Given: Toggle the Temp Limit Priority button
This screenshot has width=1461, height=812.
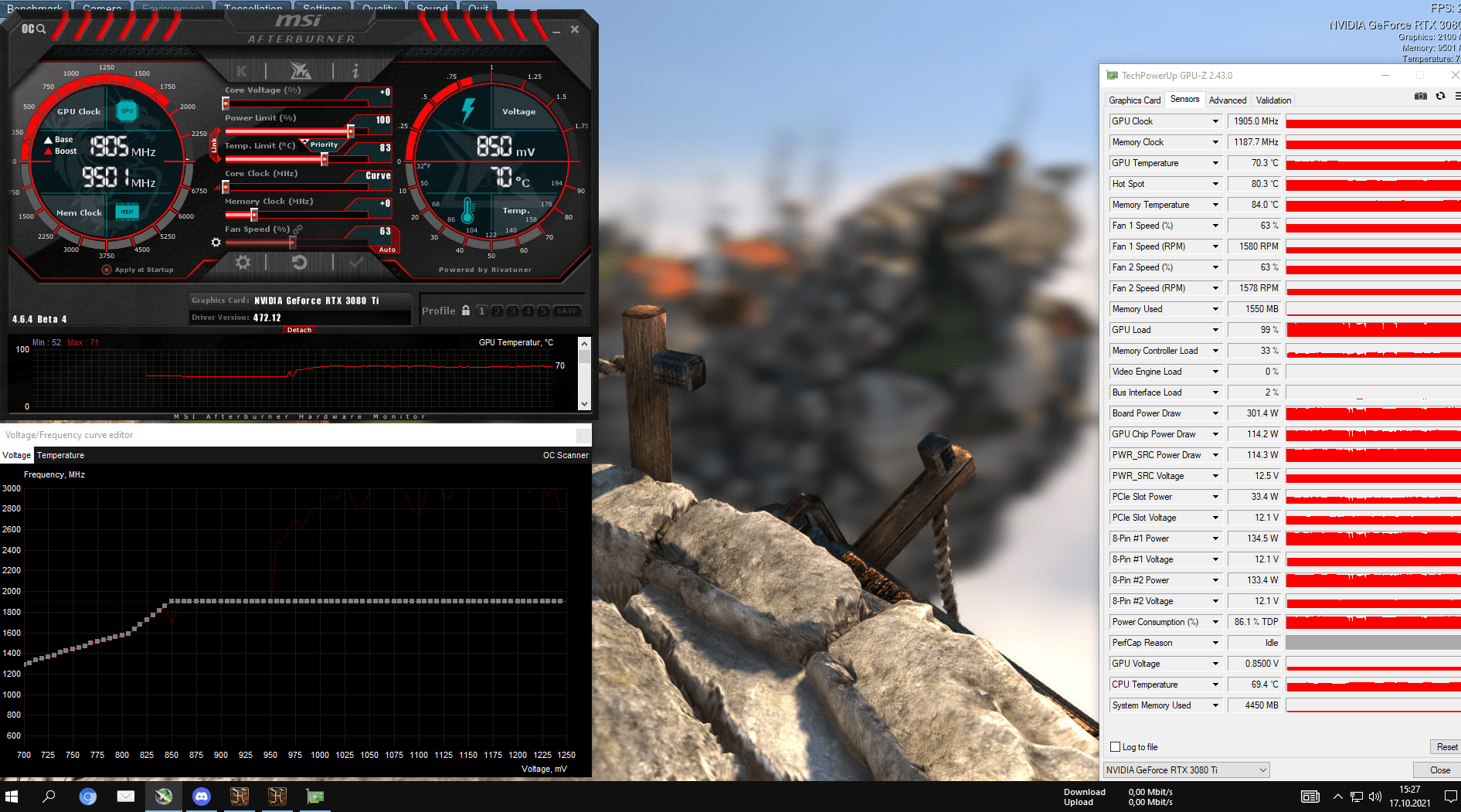Looking at the screenshot, I should coord(324,144).
